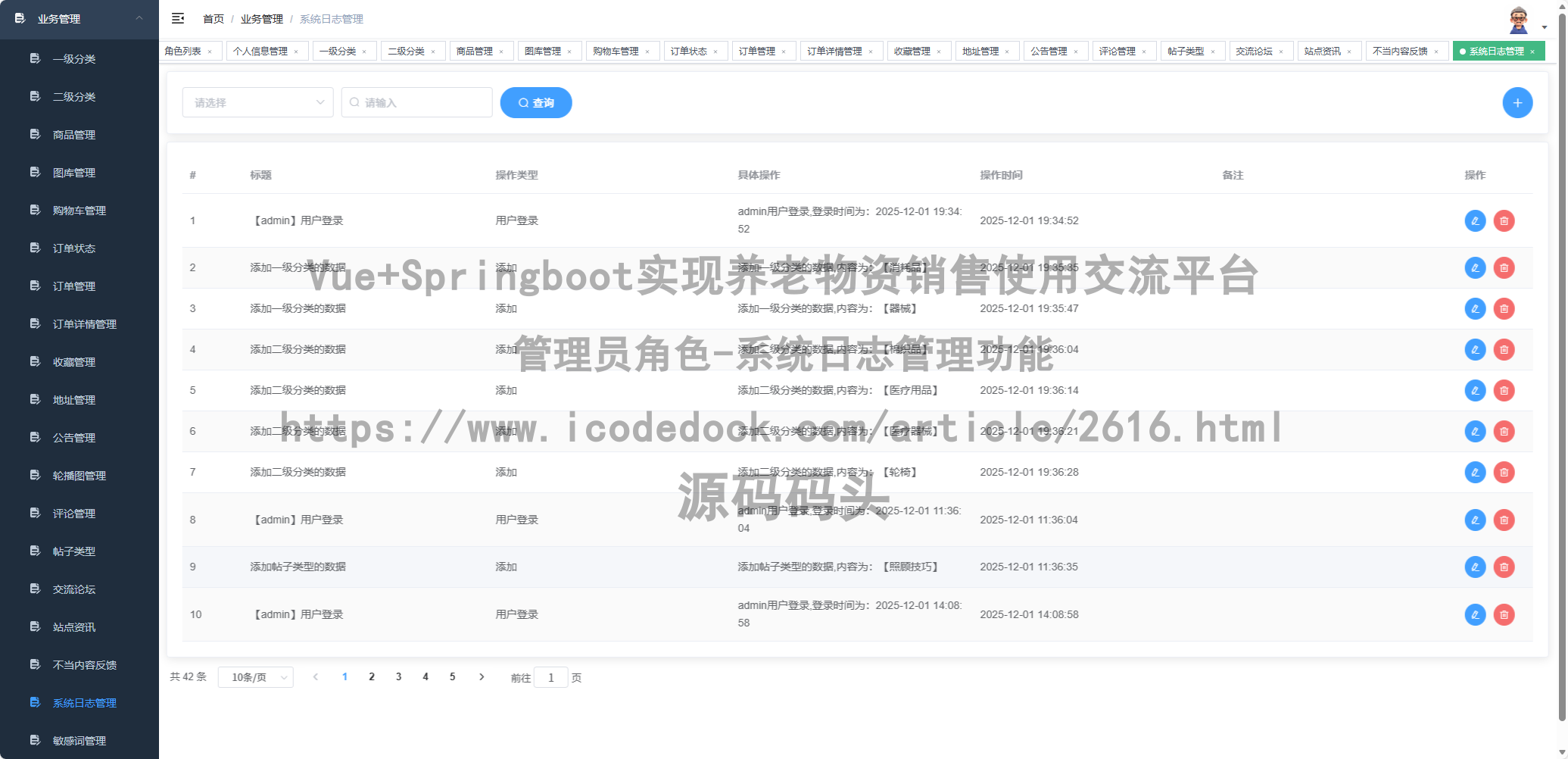Delete row 9 帖子类型 log entry
1568x759 pixels.
pos(1504,567)
